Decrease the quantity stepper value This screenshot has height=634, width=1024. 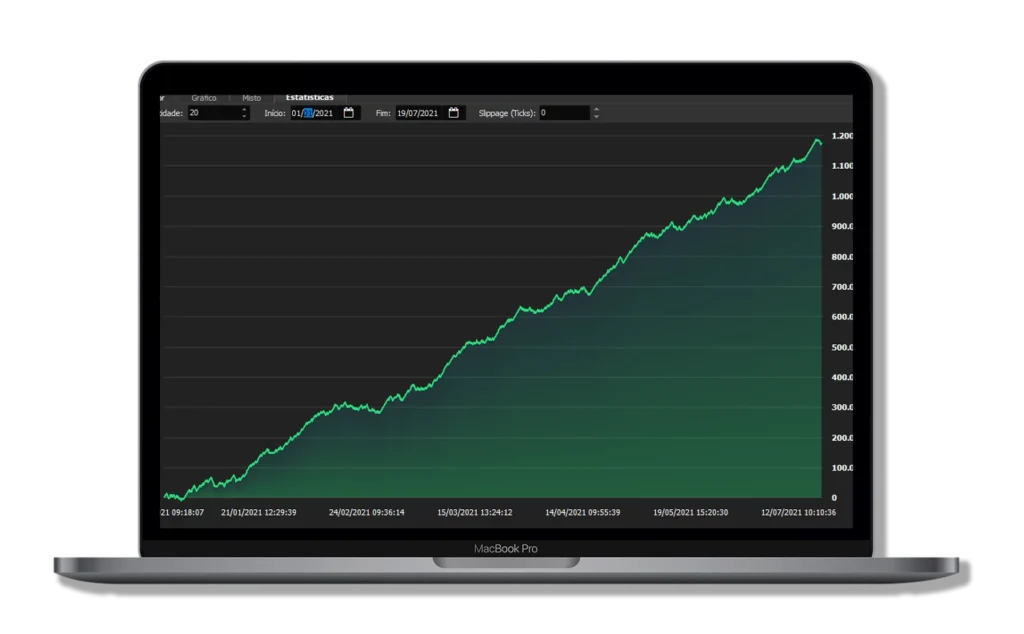tap(245, 117)
